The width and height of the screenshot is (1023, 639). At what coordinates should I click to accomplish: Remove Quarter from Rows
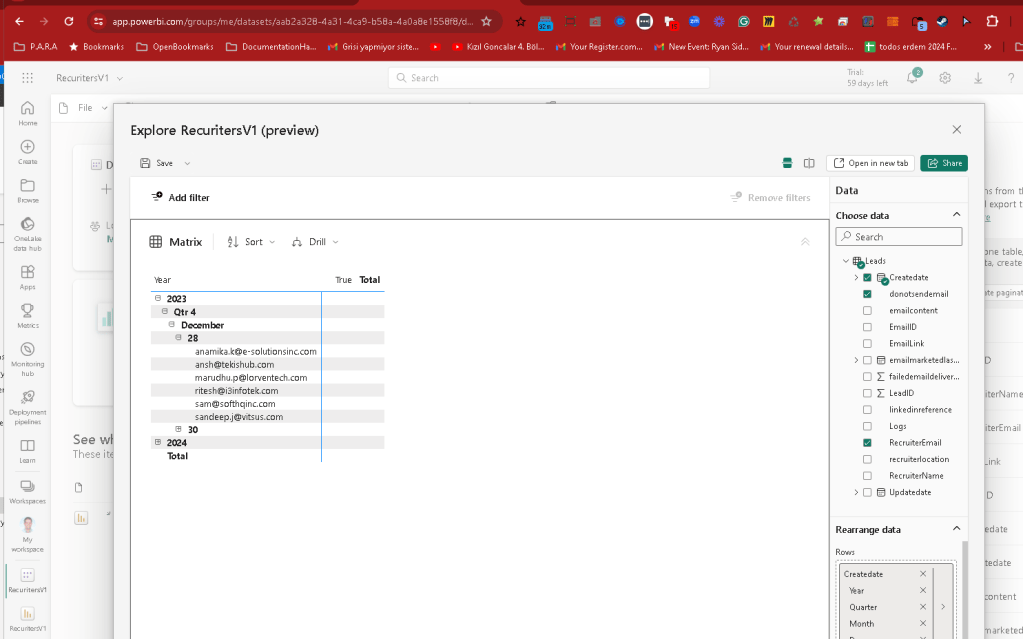923,607
